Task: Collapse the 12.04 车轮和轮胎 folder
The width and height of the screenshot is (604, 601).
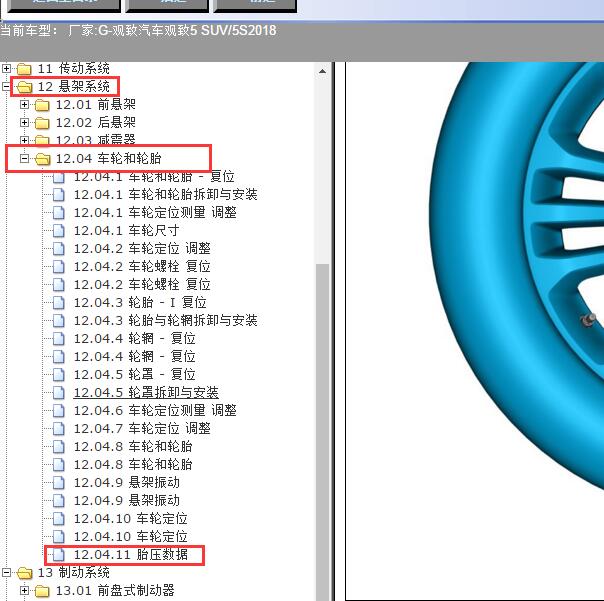Action: pos(24,158)
